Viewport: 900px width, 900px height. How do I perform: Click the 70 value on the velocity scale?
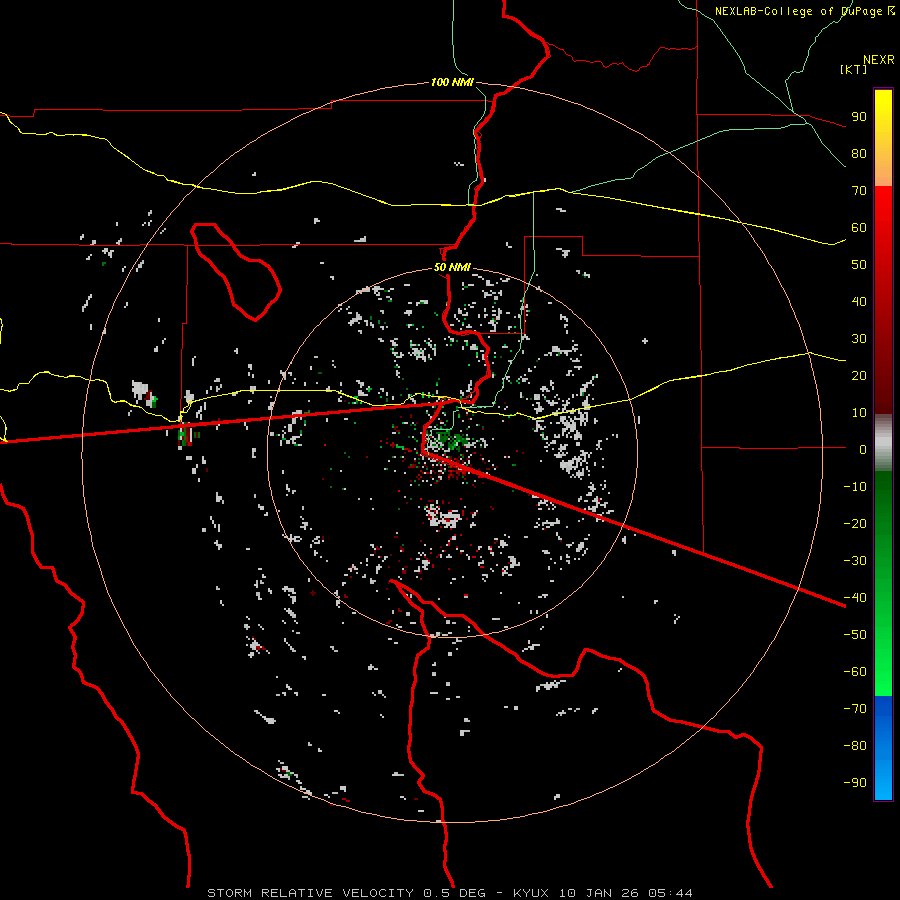pyautogui.click(x=859, y=191)
